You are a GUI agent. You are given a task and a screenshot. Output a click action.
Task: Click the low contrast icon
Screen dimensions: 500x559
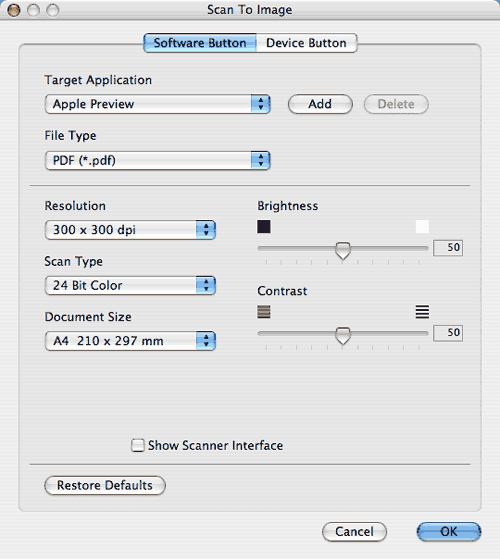[x=264, y=312]
